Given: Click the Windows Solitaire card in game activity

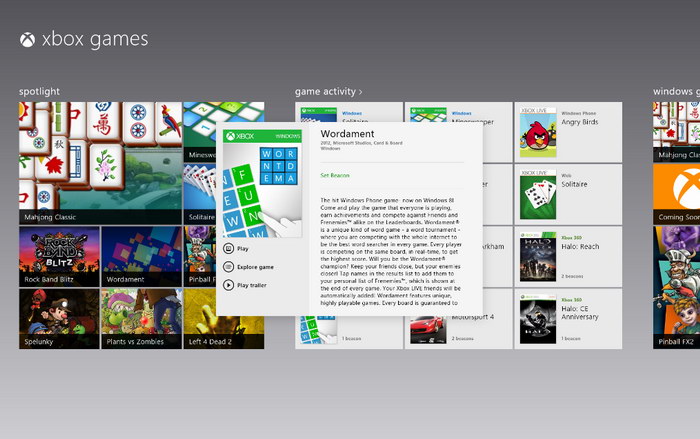Looking at the screenshot, I should 349,112.
